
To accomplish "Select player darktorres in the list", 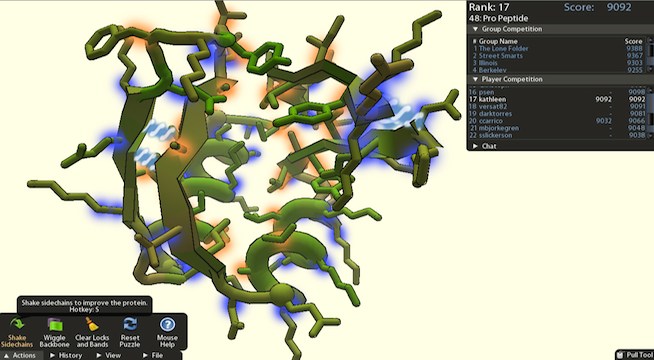I will coord(495,113).
